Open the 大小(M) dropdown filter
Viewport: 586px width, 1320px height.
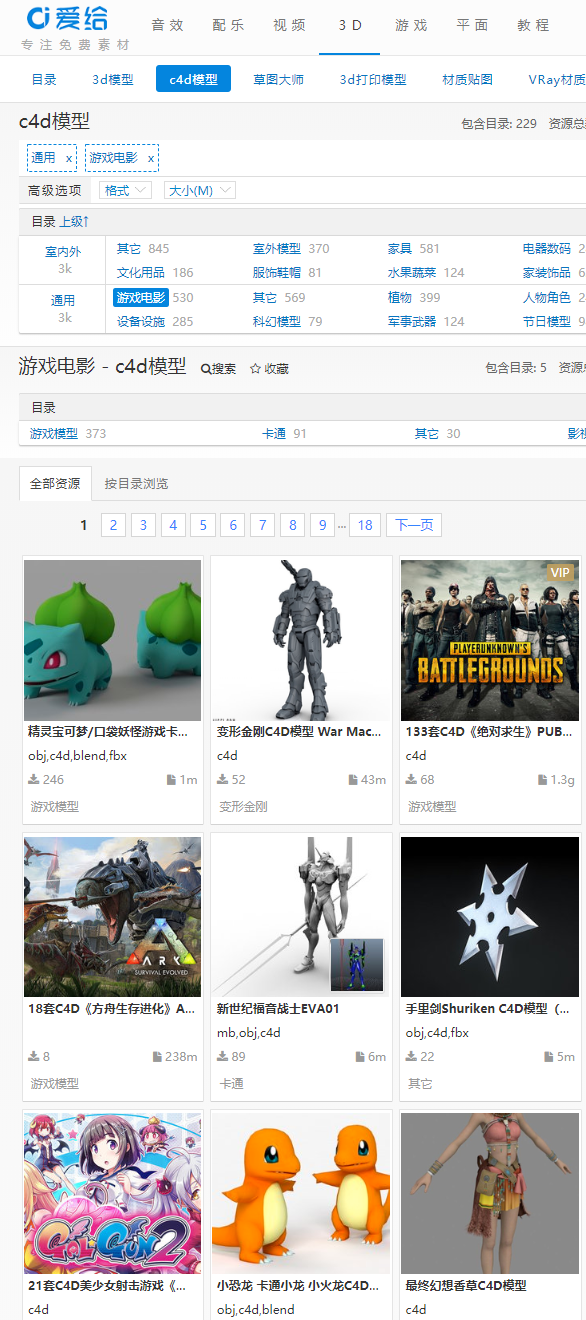click(199, 190)
